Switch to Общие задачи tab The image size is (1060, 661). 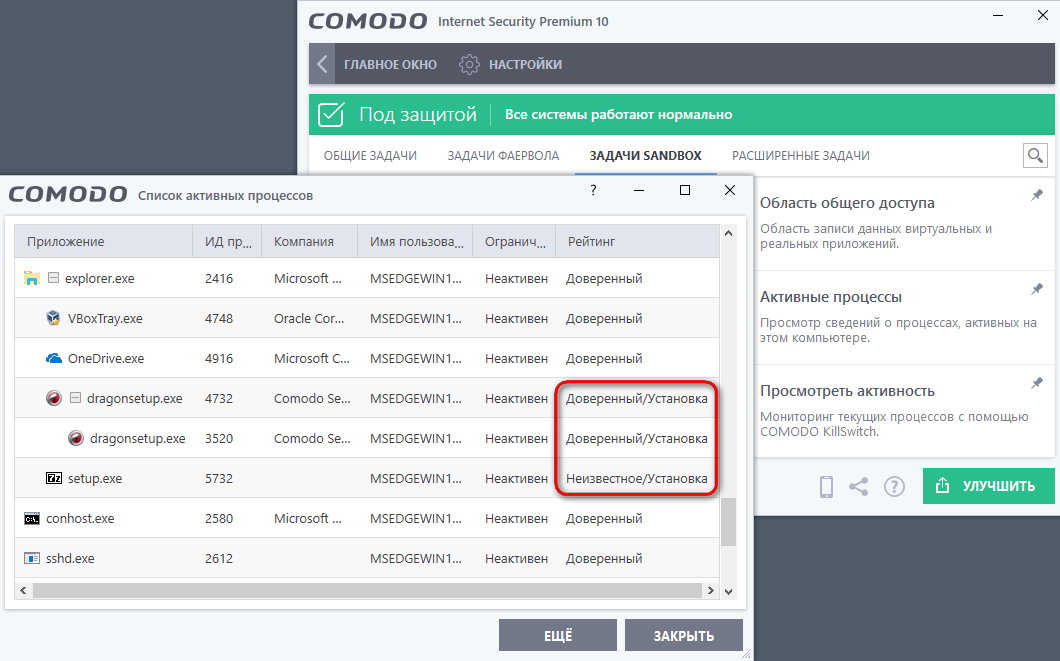370,155
